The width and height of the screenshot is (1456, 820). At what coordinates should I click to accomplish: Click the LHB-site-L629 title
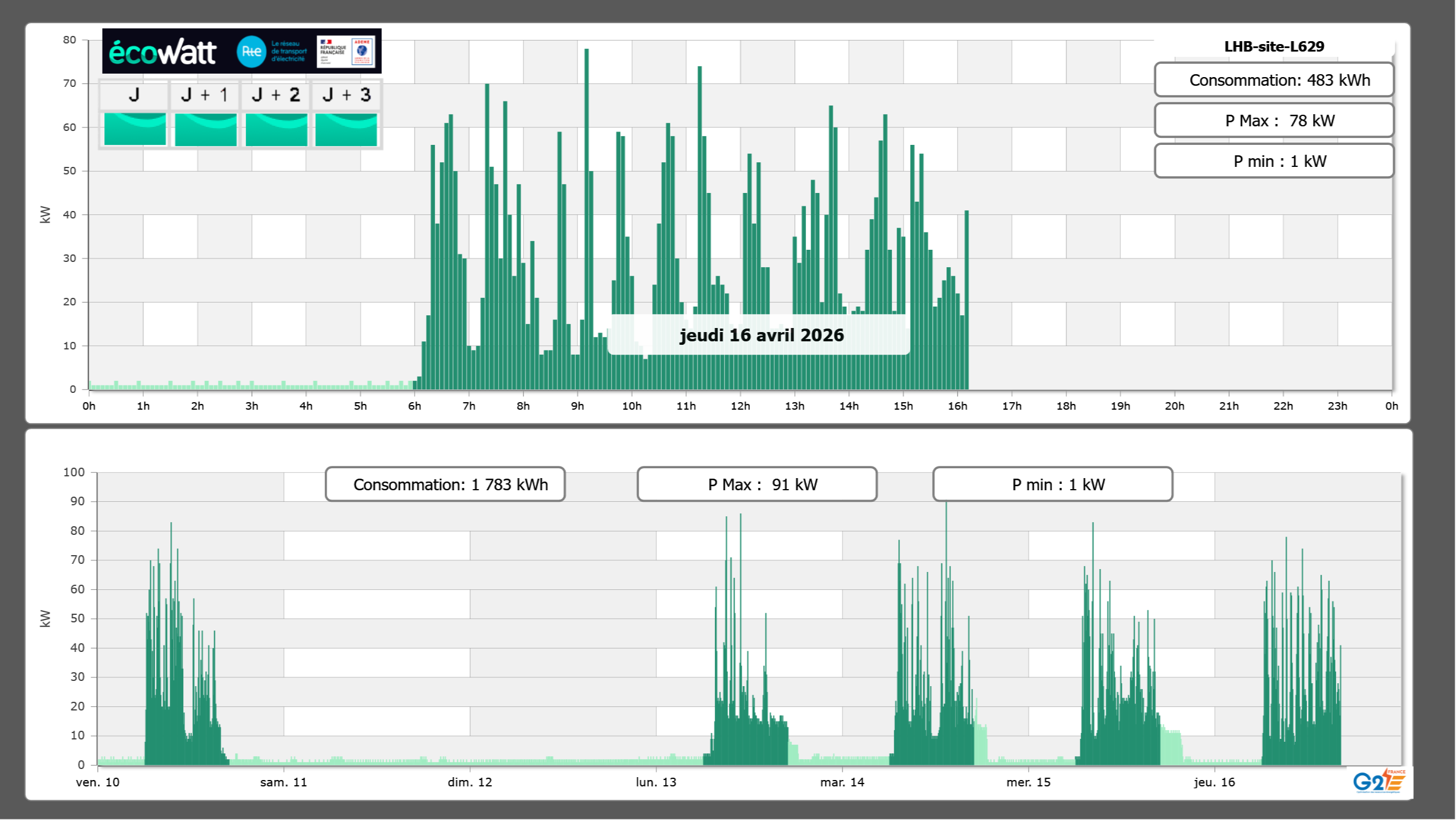1274,46
